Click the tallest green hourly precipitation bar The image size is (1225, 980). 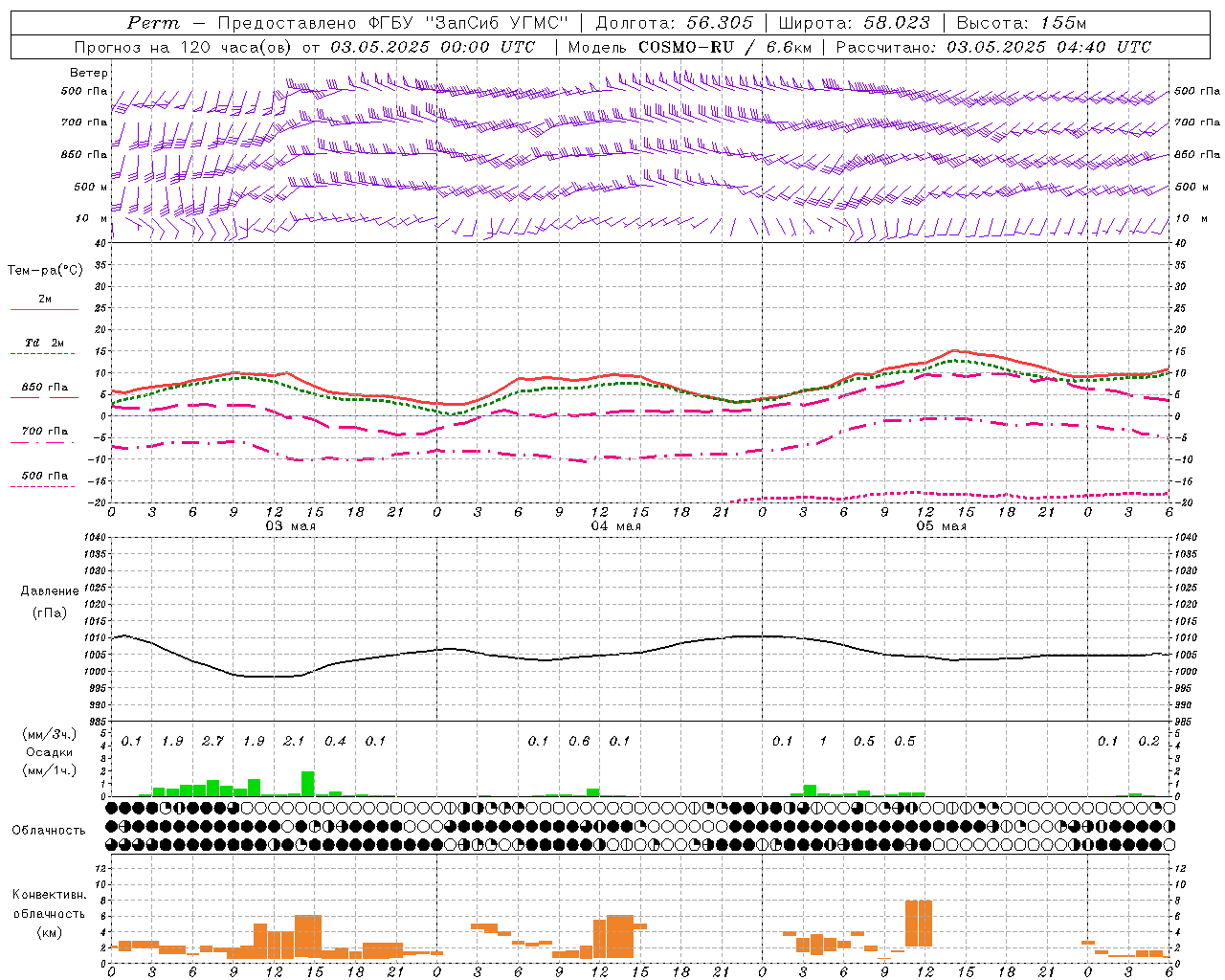308,784
